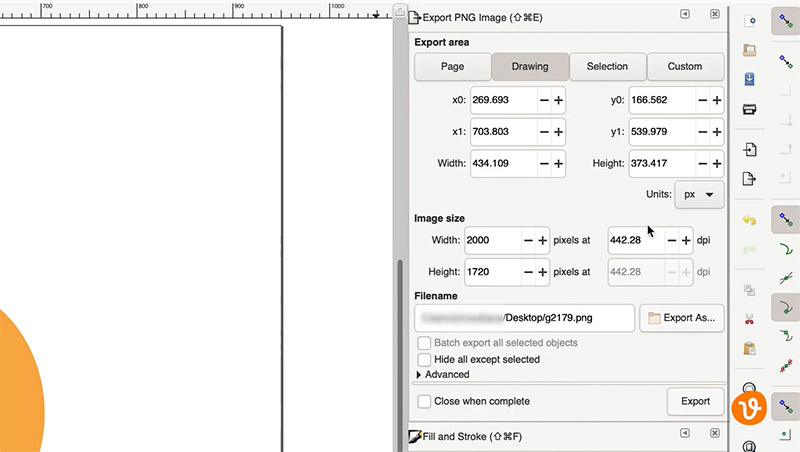Screen dimensions: 800x452
Task: Increase the y1 value
Action: pos(717,132)
